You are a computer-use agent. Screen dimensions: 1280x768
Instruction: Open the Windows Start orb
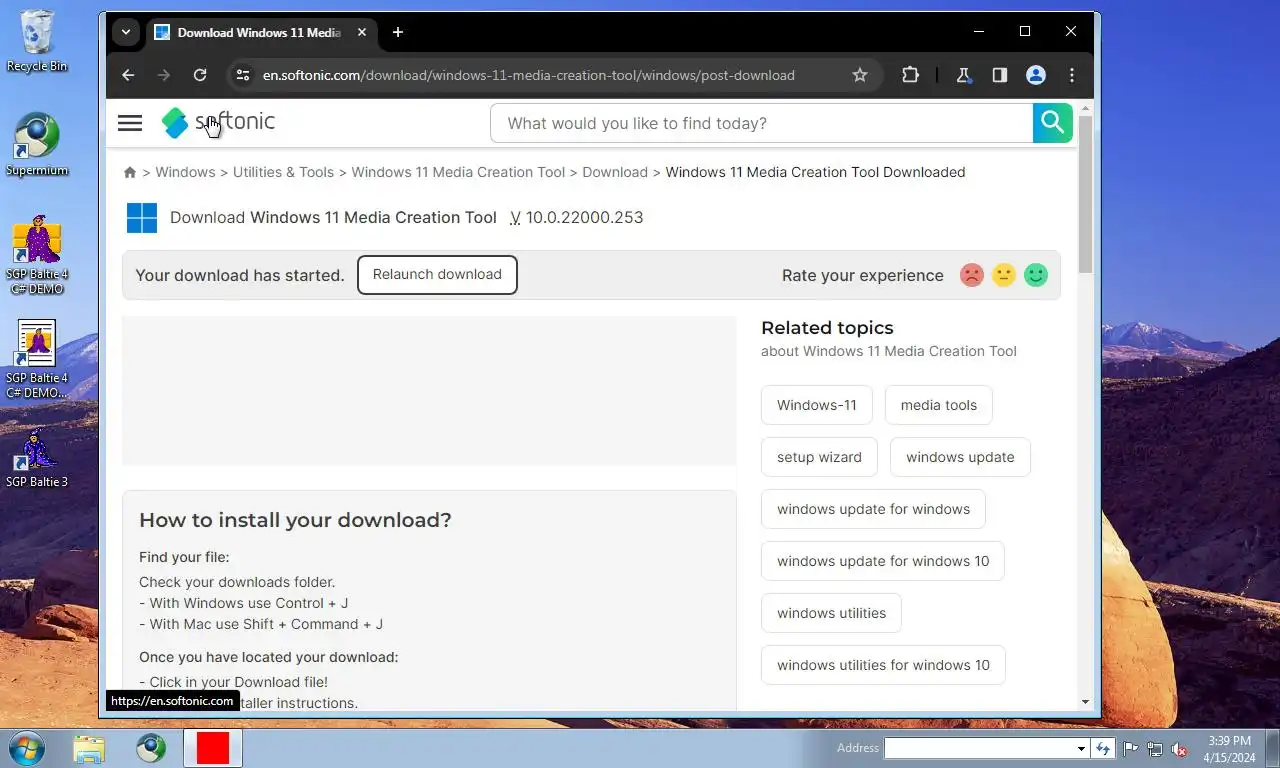pos(26,748)
